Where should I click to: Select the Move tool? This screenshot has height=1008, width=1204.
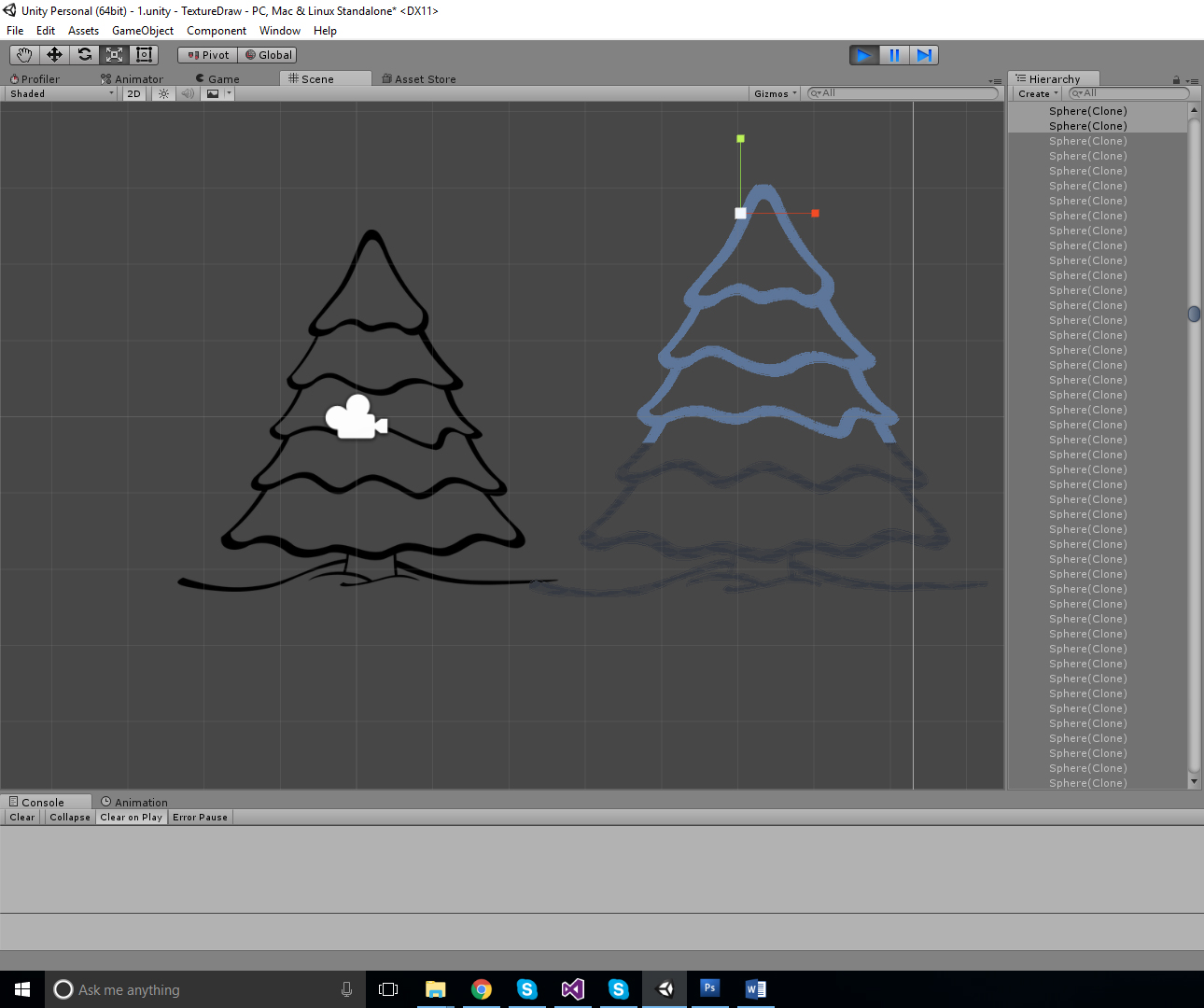(x=54, y=55)
